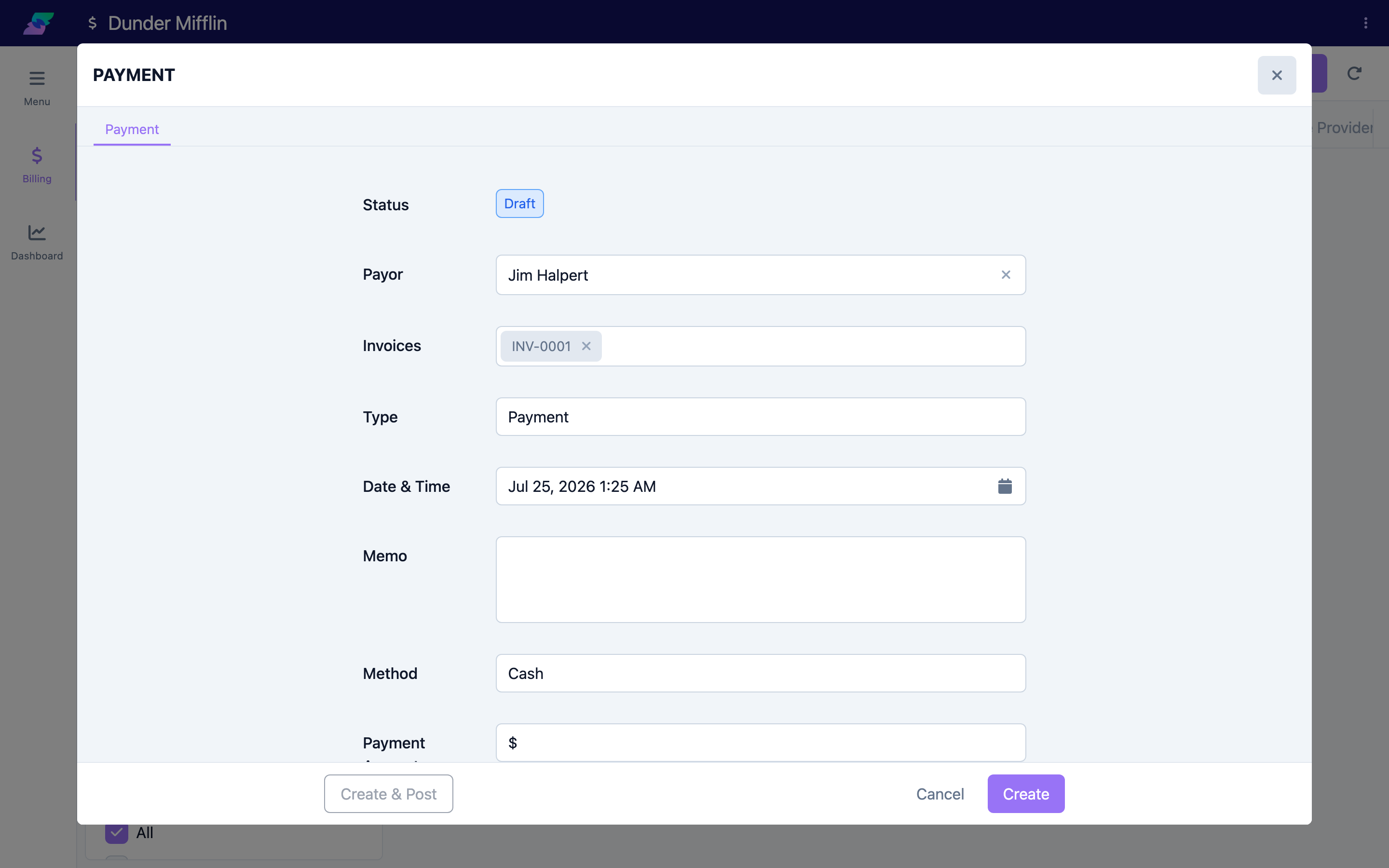This screenshot has height=868, width=1389.
Task: Click the Draft status badge
Action: pyautogui.click(x=519, y=204)
